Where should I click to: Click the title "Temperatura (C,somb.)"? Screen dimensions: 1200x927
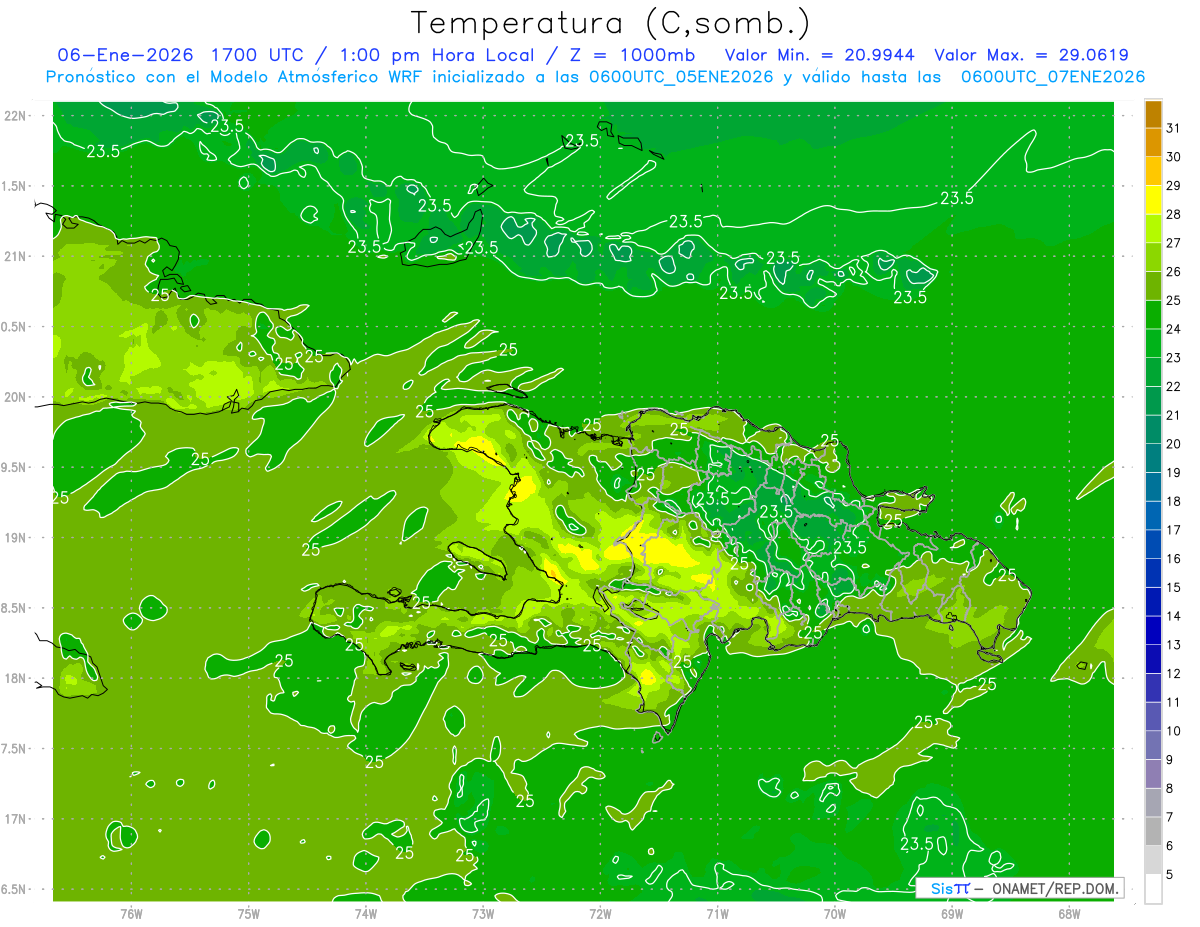pos(610,23)
